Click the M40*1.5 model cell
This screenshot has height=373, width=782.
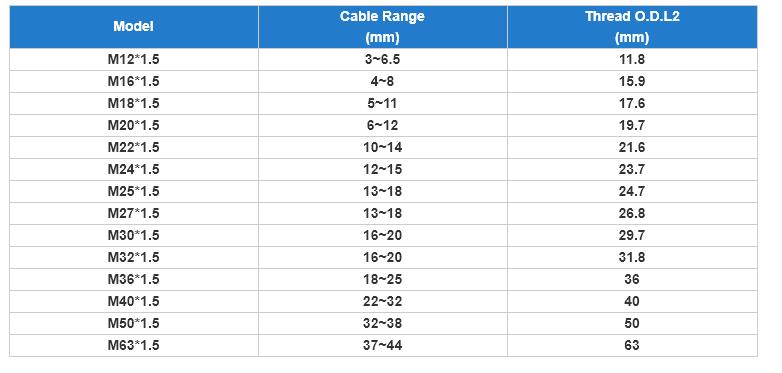pyautogui.click(x=134, y=301)
